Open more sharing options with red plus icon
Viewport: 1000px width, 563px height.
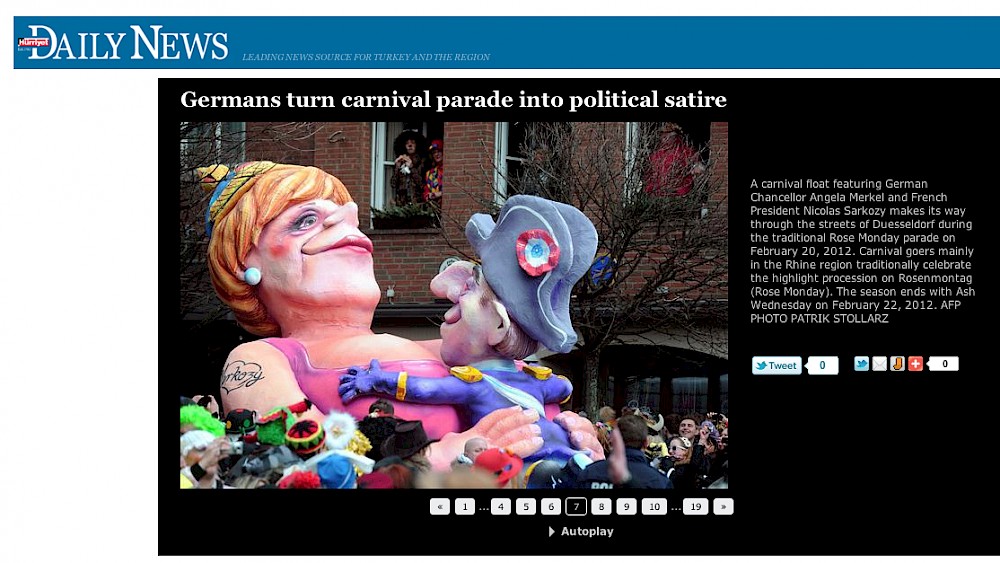click(x=915, y=364)
